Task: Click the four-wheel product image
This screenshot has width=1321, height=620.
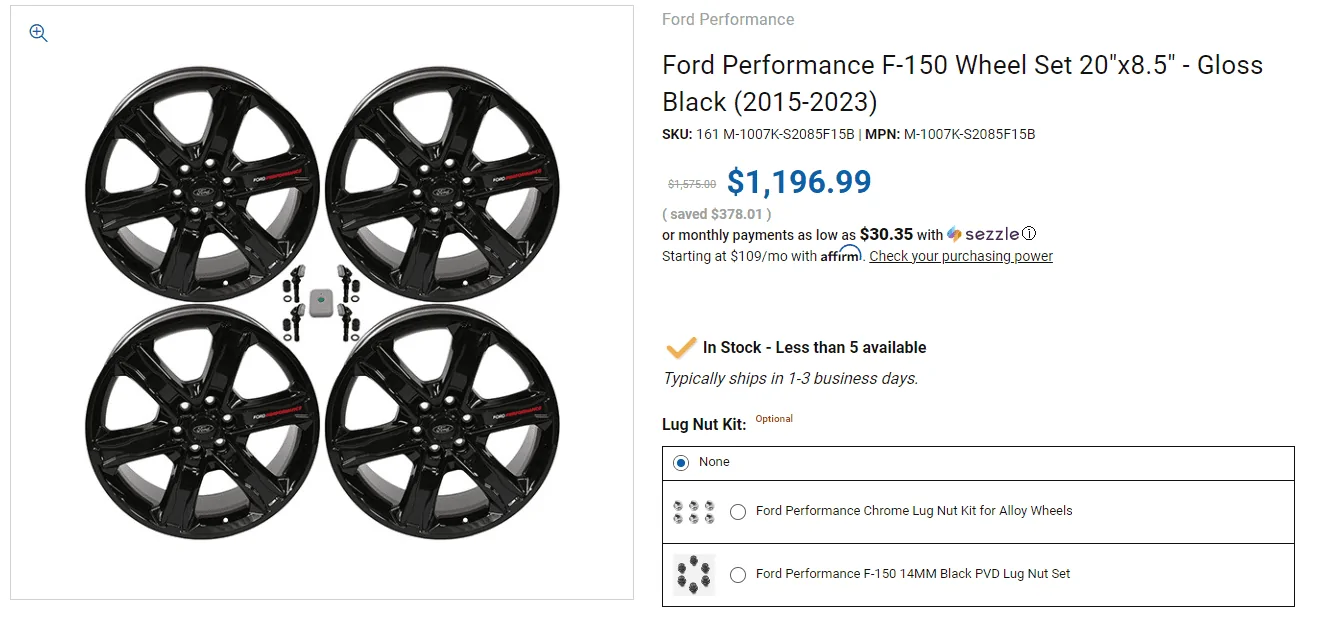Action: (320, 300)
